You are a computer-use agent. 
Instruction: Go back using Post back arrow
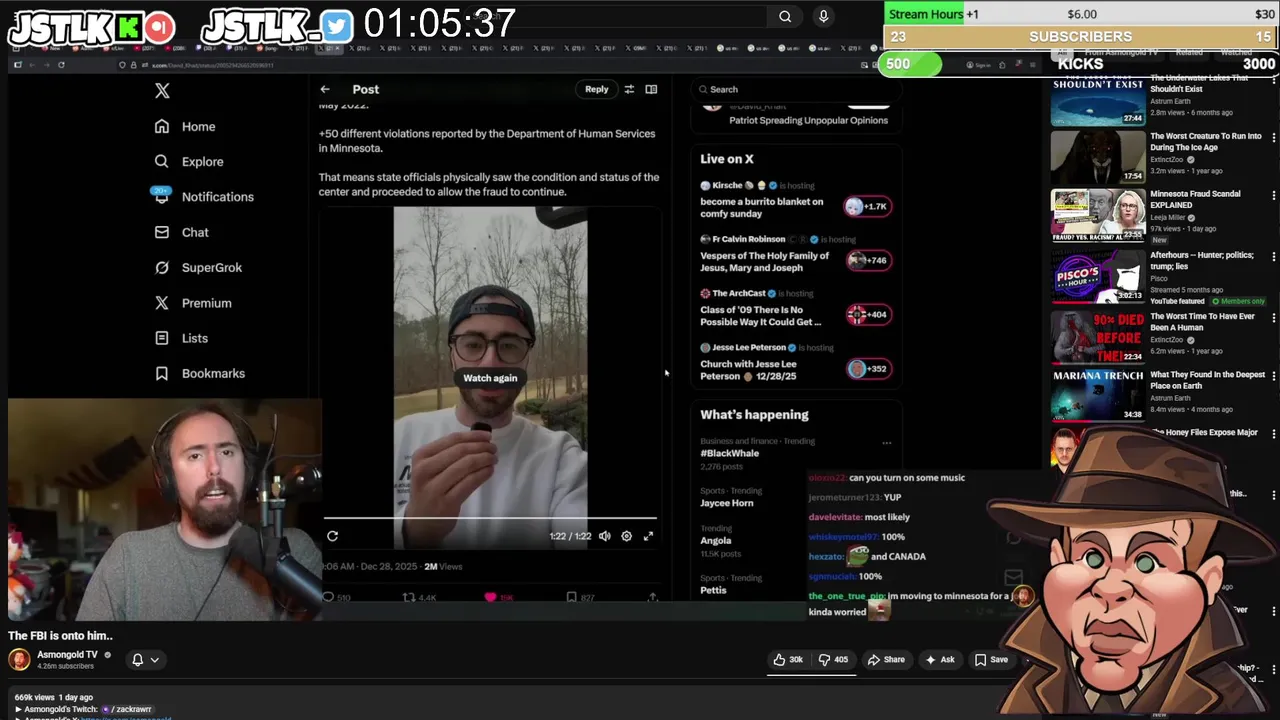[x=325, y=89]
